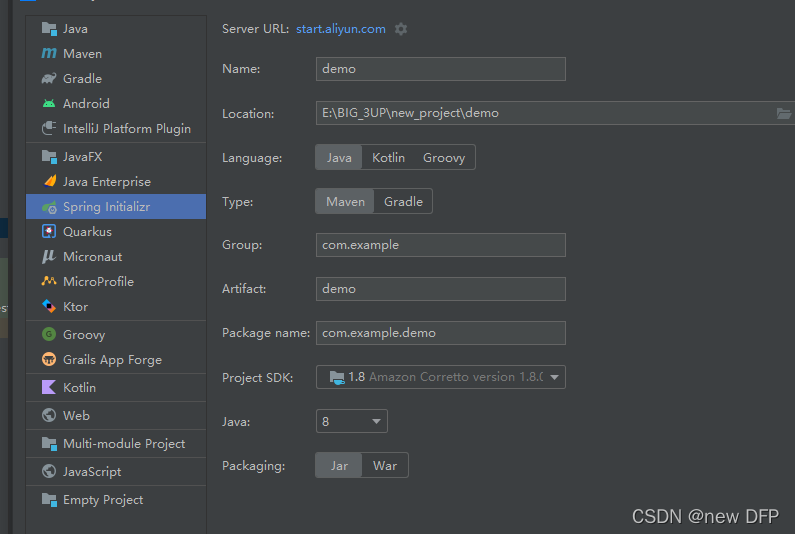
Task: Select the MicroProfile label
Action: click(98, 281)
